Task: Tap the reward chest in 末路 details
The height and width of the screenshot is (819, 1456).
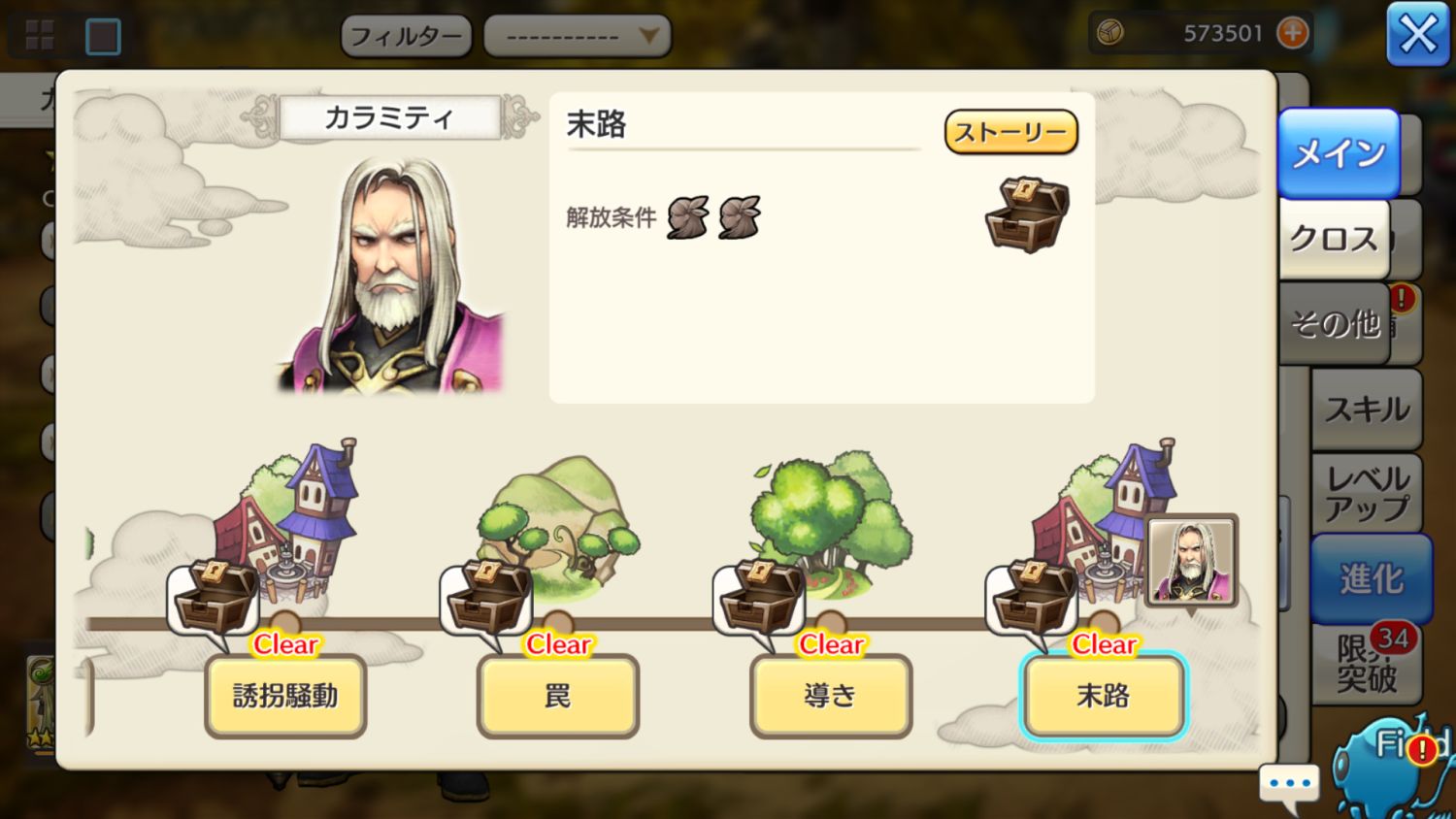Action: coord(1026,214)
